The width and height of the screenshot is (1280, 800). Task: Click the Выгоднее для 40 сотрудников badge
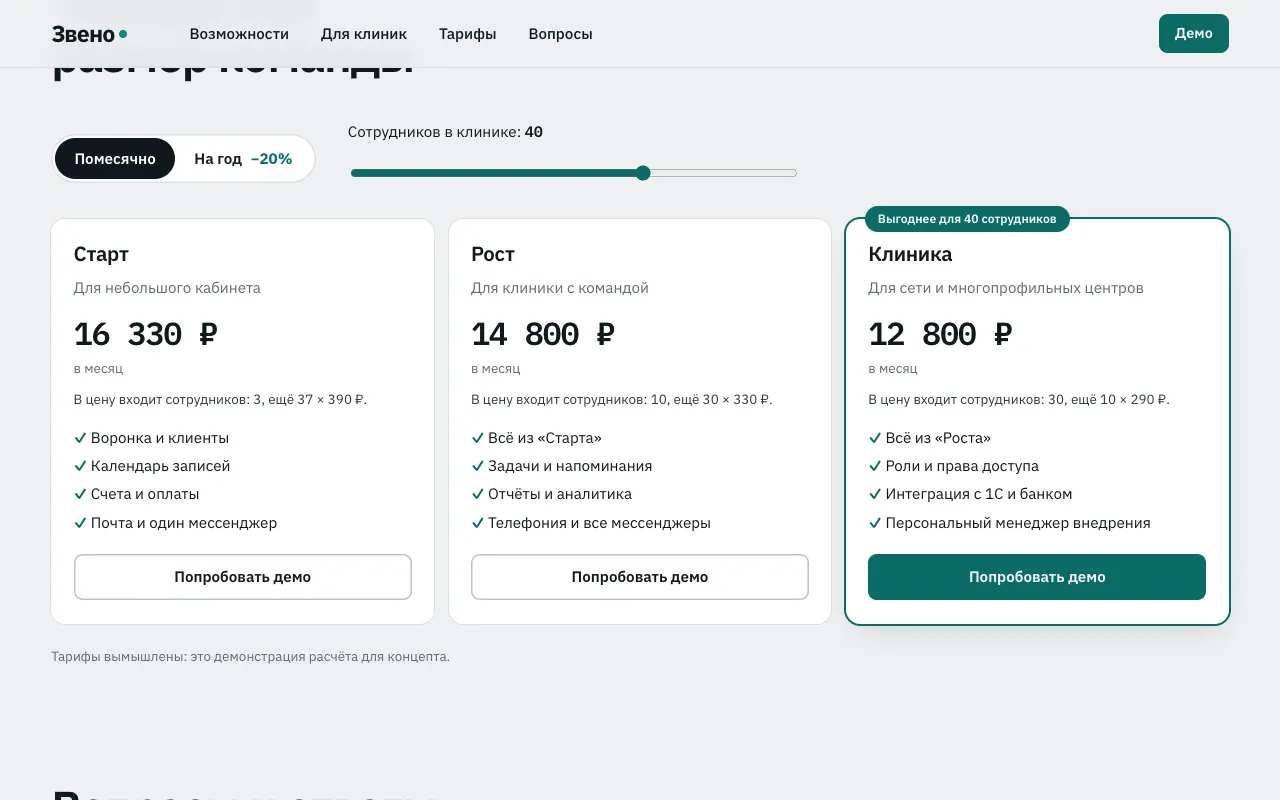pyautogui.click(x=967, y=219)
